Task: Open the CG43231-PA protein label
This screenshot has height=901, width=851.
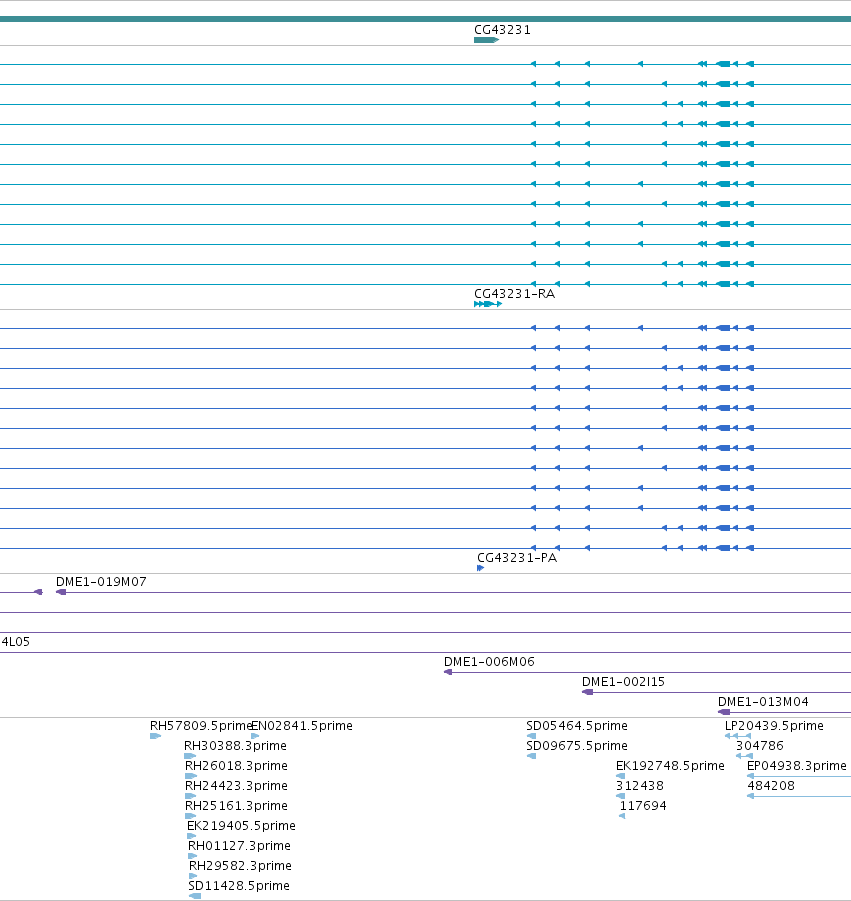Action: click(x=517, y=558)
